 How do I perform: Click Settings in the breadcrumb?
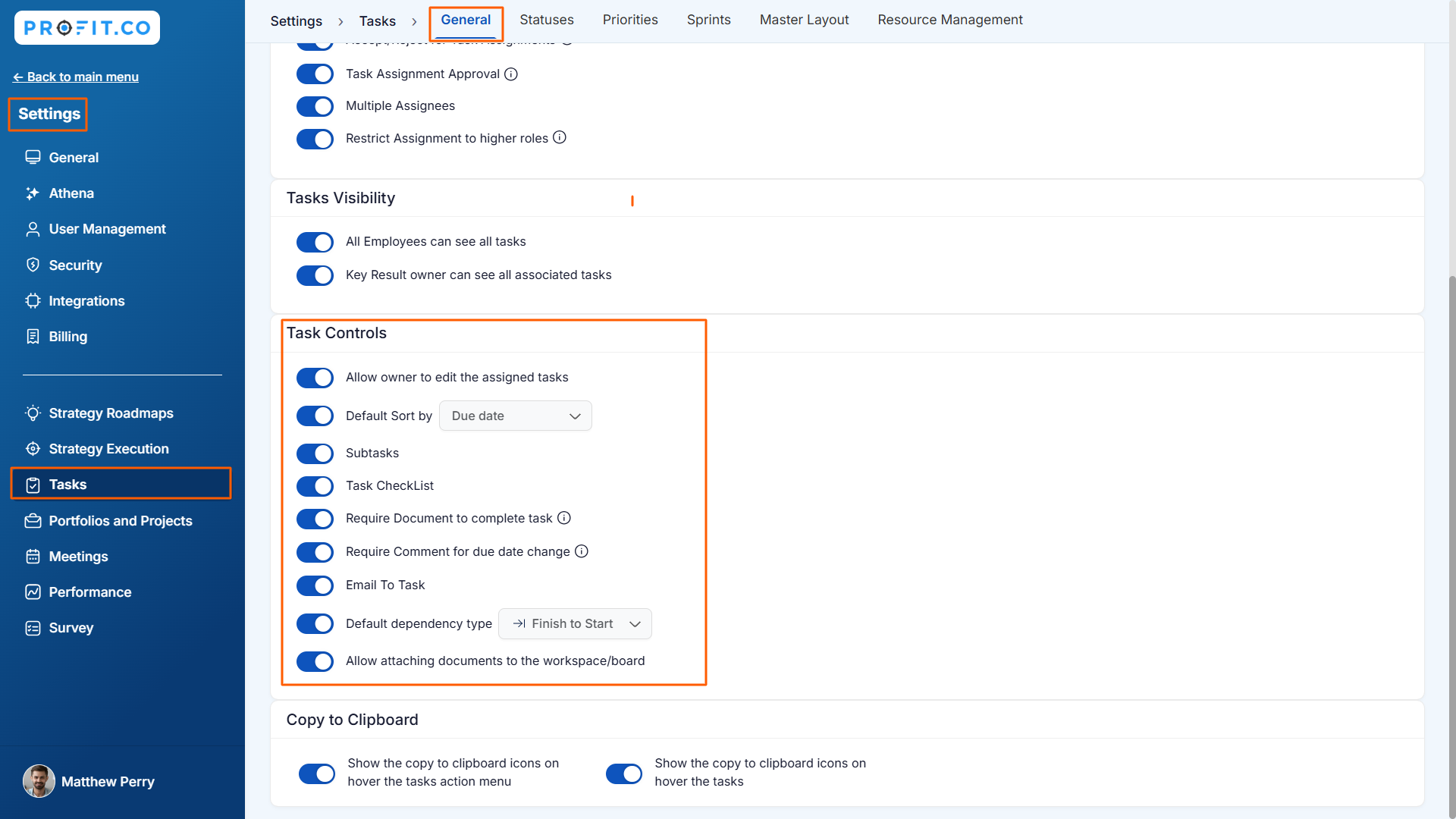(x=297, y=21)
